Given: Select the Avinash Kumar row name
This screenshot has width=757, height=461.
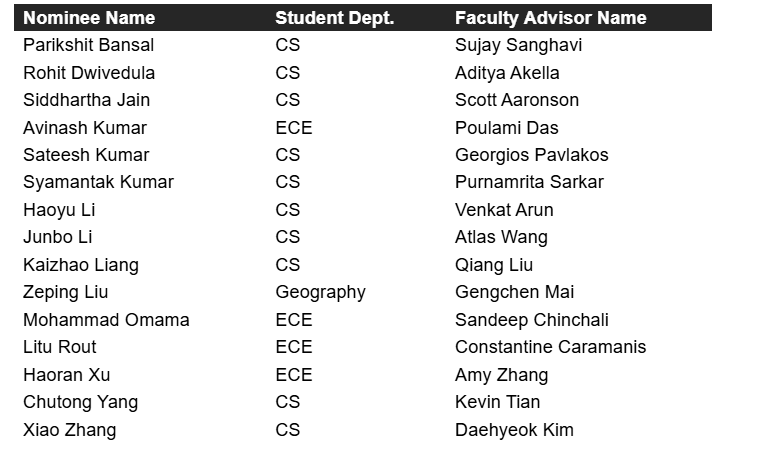Looking at the screenshot, I should coord(85,128).
